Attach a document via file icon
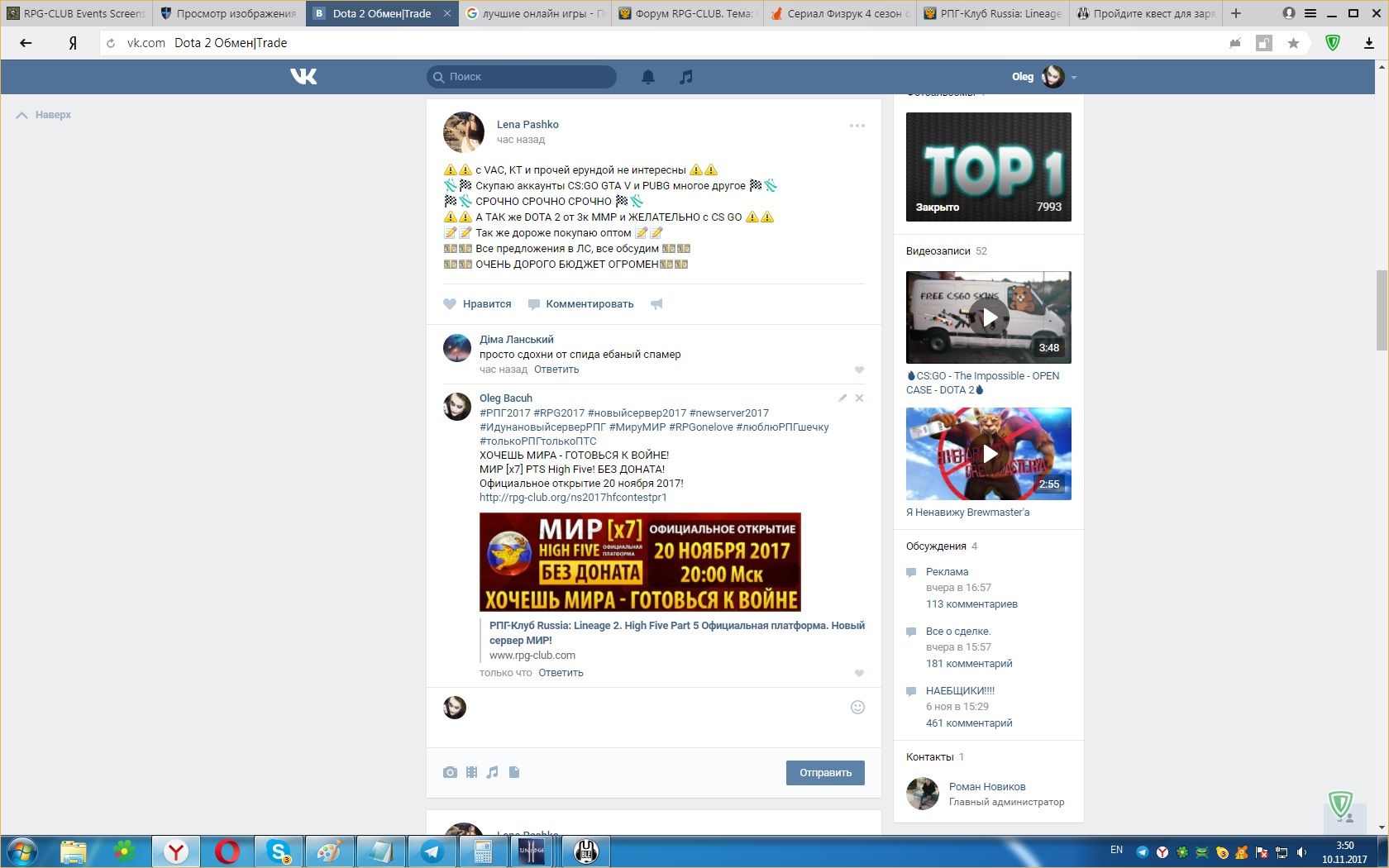The width and height of the screenshot is (1389, 868). coord(514,772)
